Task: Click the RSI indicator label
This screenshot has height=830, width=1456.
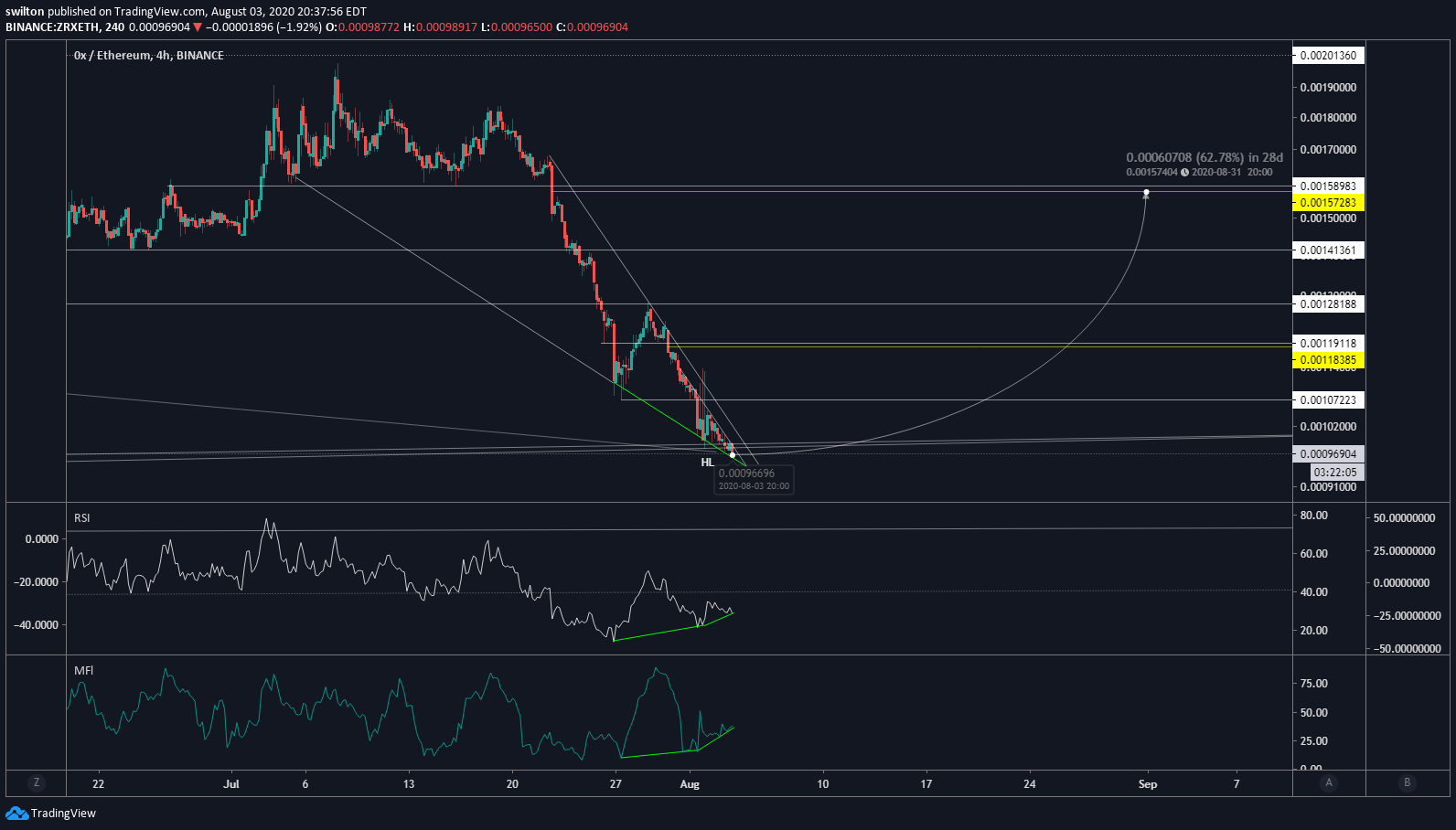Action: (82, 518)
